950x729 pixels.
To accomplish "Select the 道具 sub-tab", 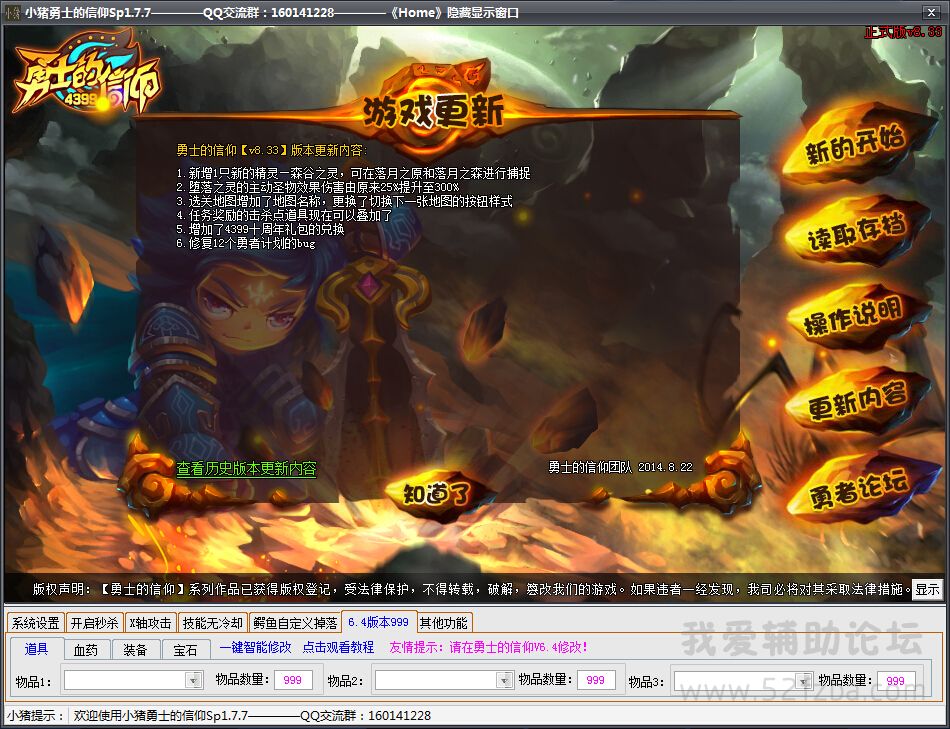I will click(36, 649).
